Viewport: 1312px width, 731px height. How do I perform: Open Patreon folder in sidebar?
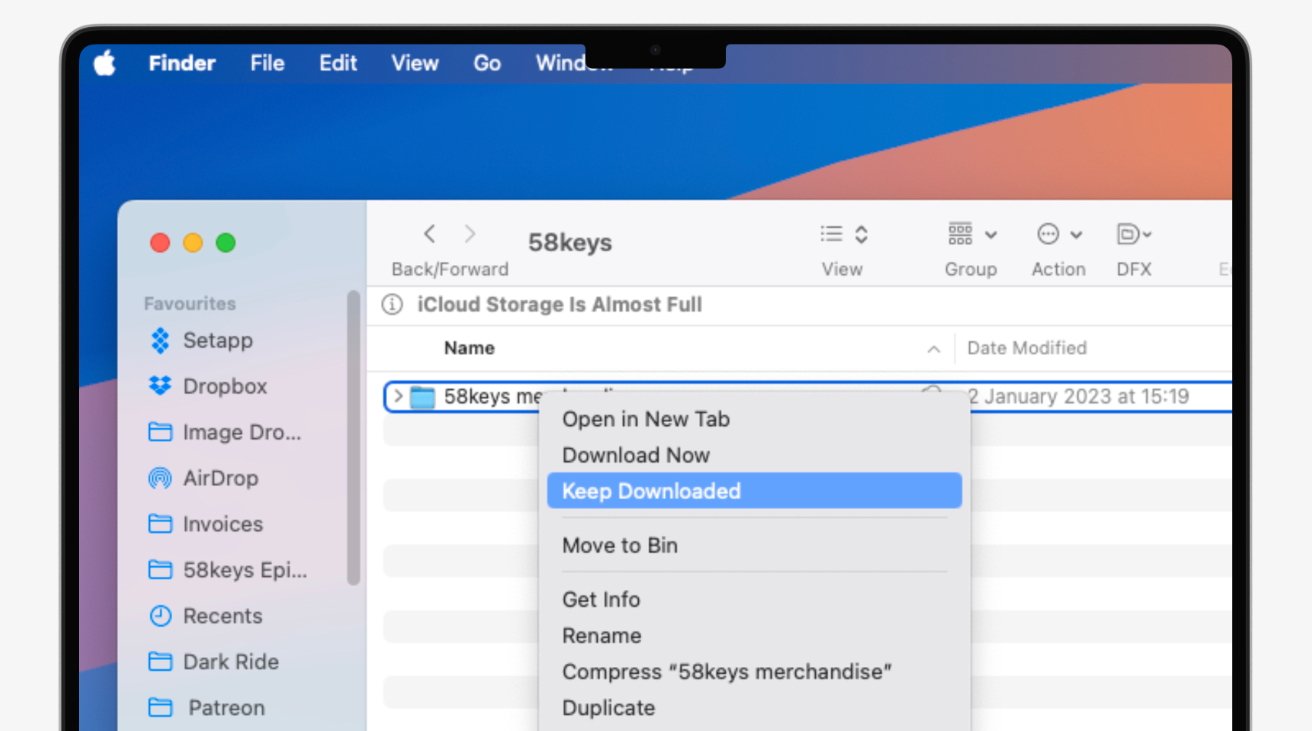tap(206, 708)
